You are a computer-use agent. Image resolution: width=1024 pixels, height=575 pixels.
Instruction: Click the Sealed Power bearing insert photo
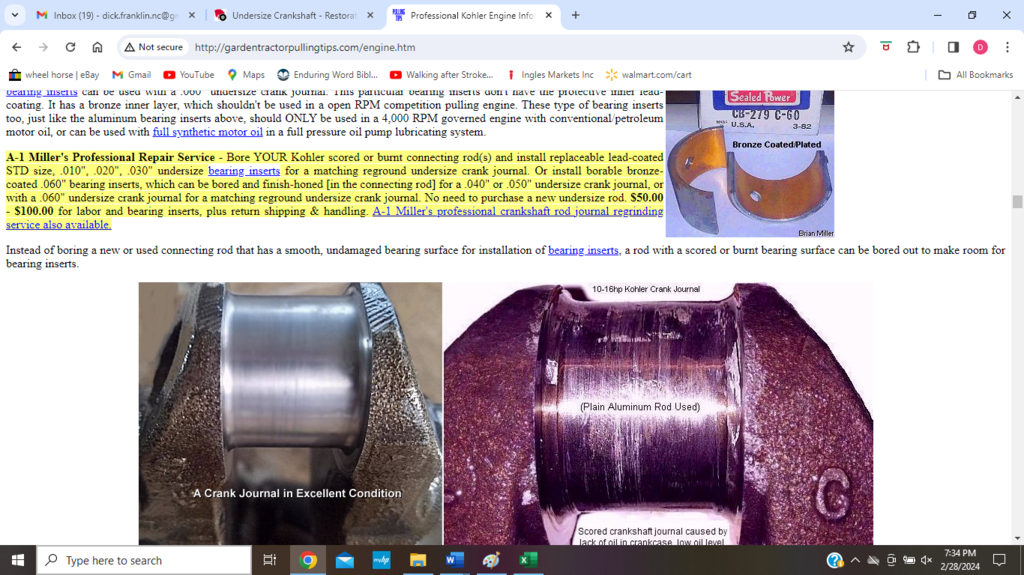750,163
